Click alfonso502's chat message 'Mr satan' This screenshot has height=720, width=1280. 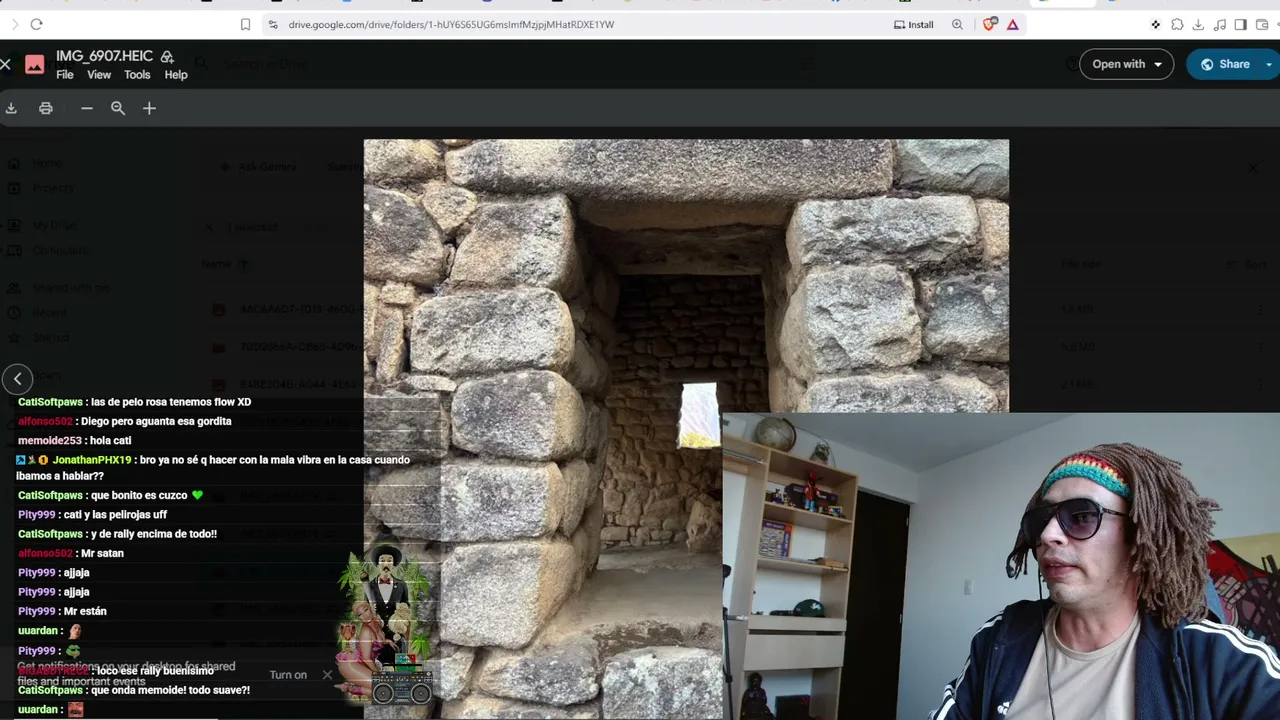(102, 554)
